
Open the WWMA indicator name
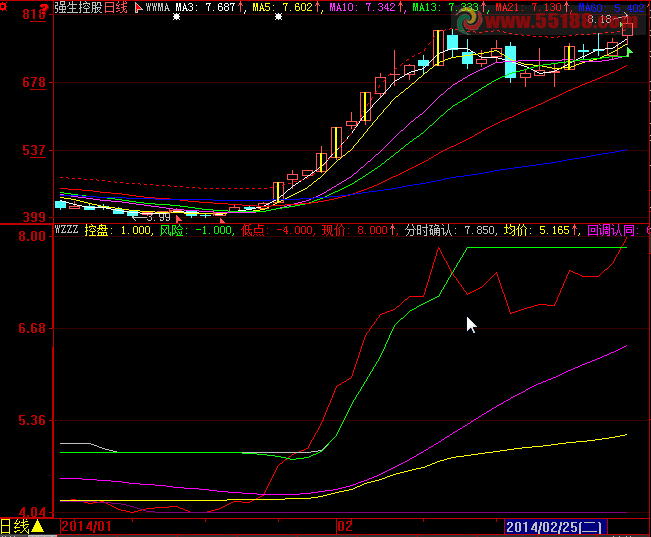tap(158, 8)
